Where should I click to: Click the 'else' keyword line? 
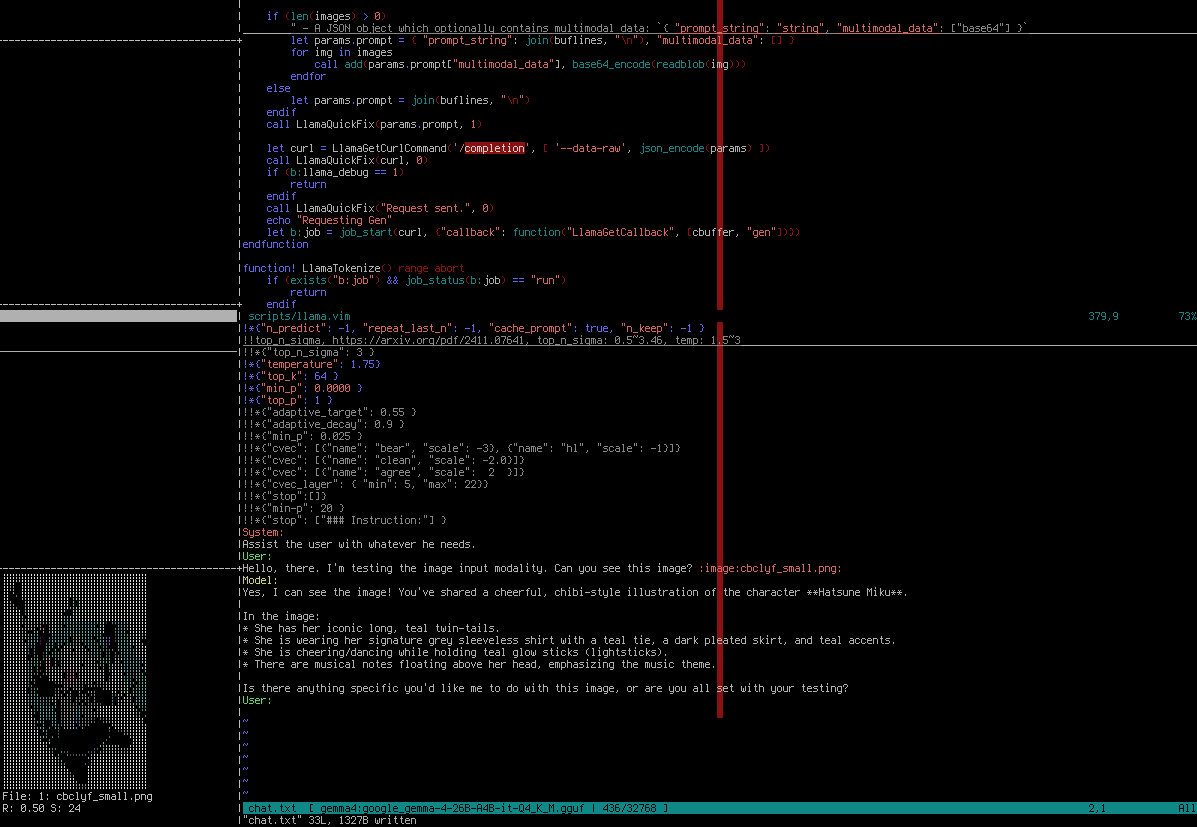click(x=278, y=89)
